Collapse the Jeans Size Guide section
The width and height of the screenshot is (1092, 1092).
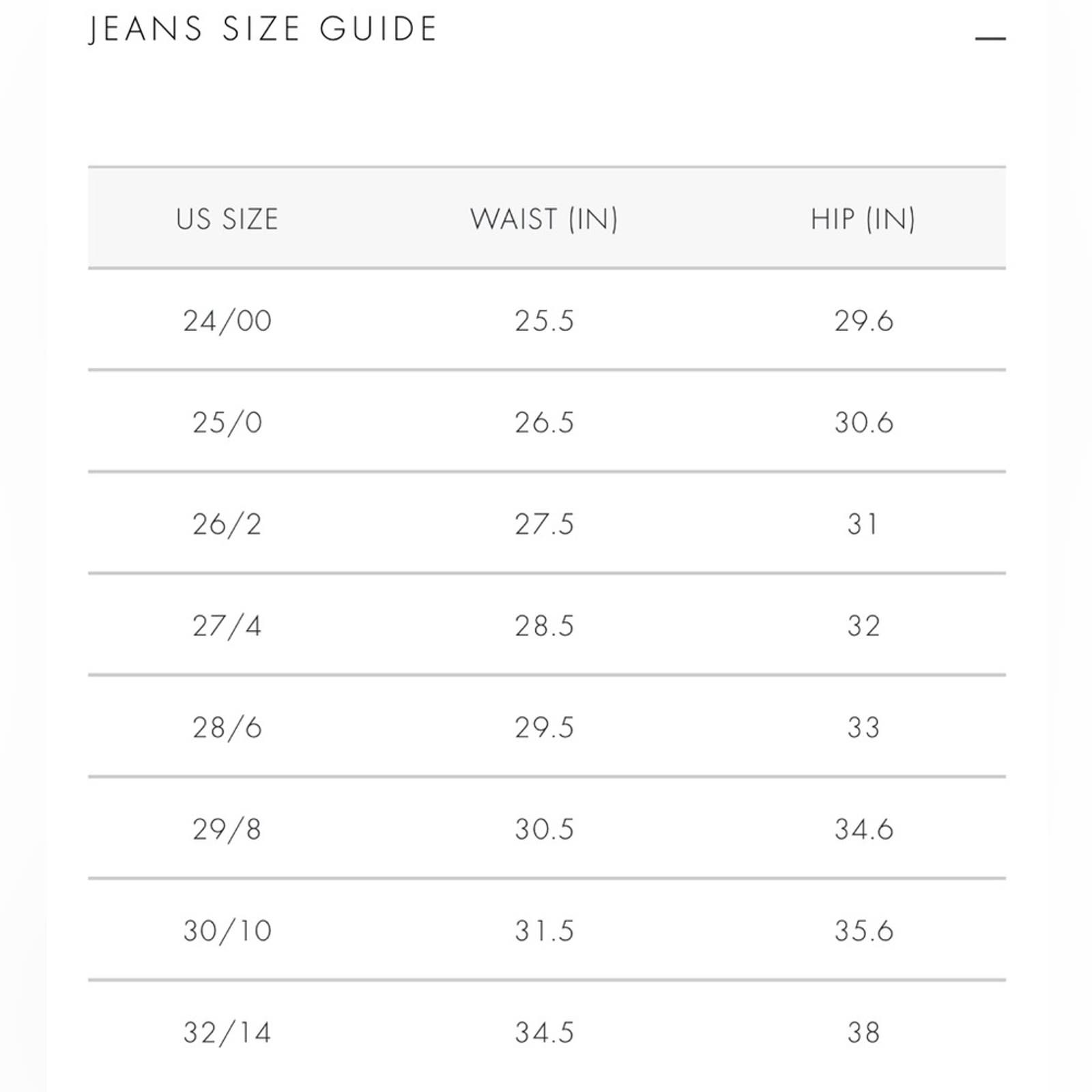pyautogui.click(x=990, y=38)
